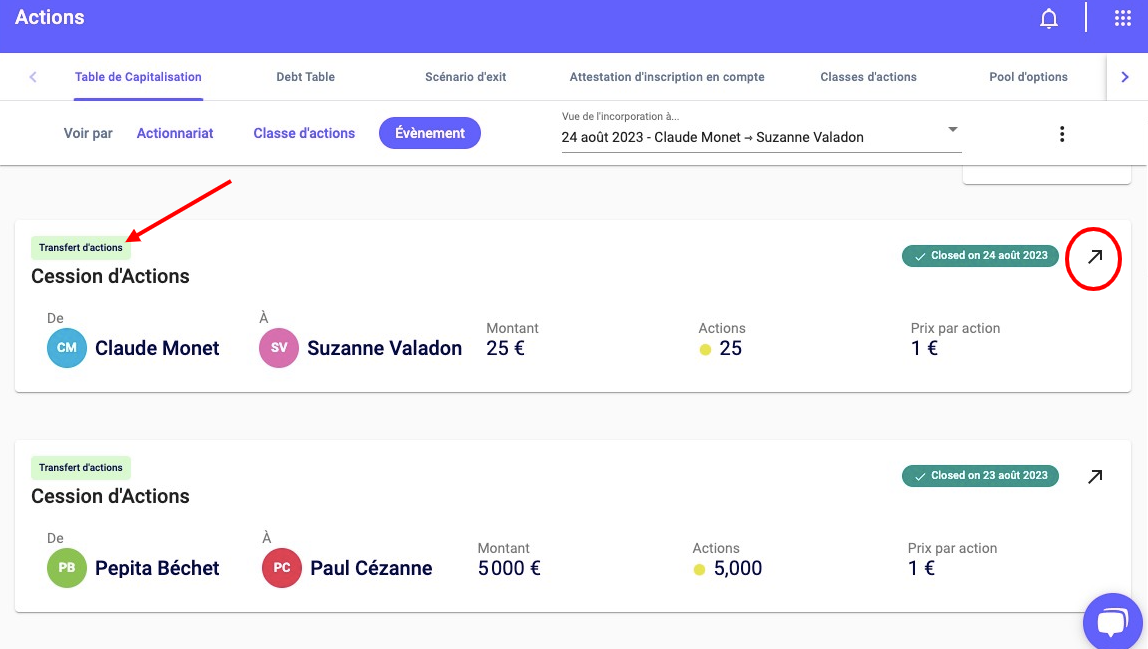
Task: Click Paul Cézanne's PC avatar
Action: pos(282,568)
